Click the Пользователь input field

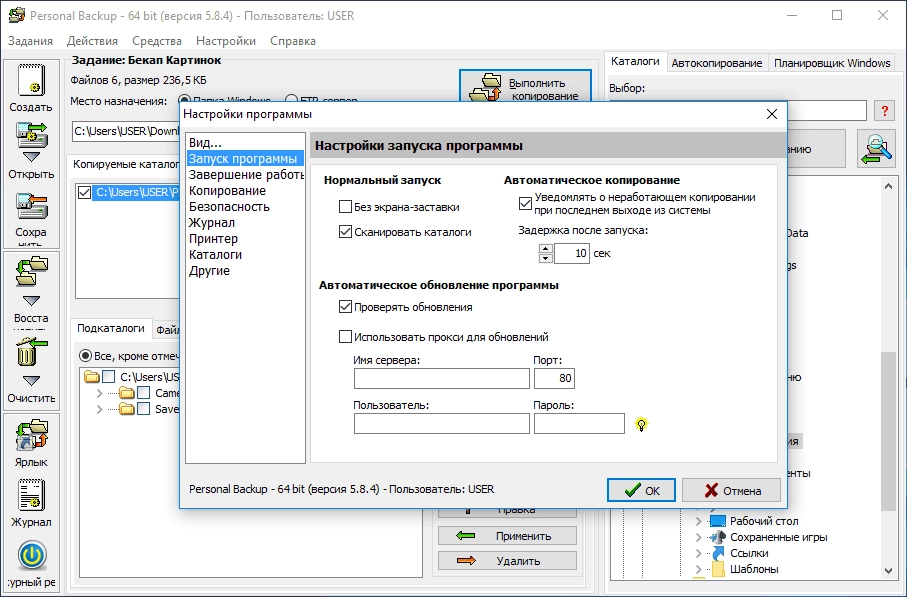441,423
